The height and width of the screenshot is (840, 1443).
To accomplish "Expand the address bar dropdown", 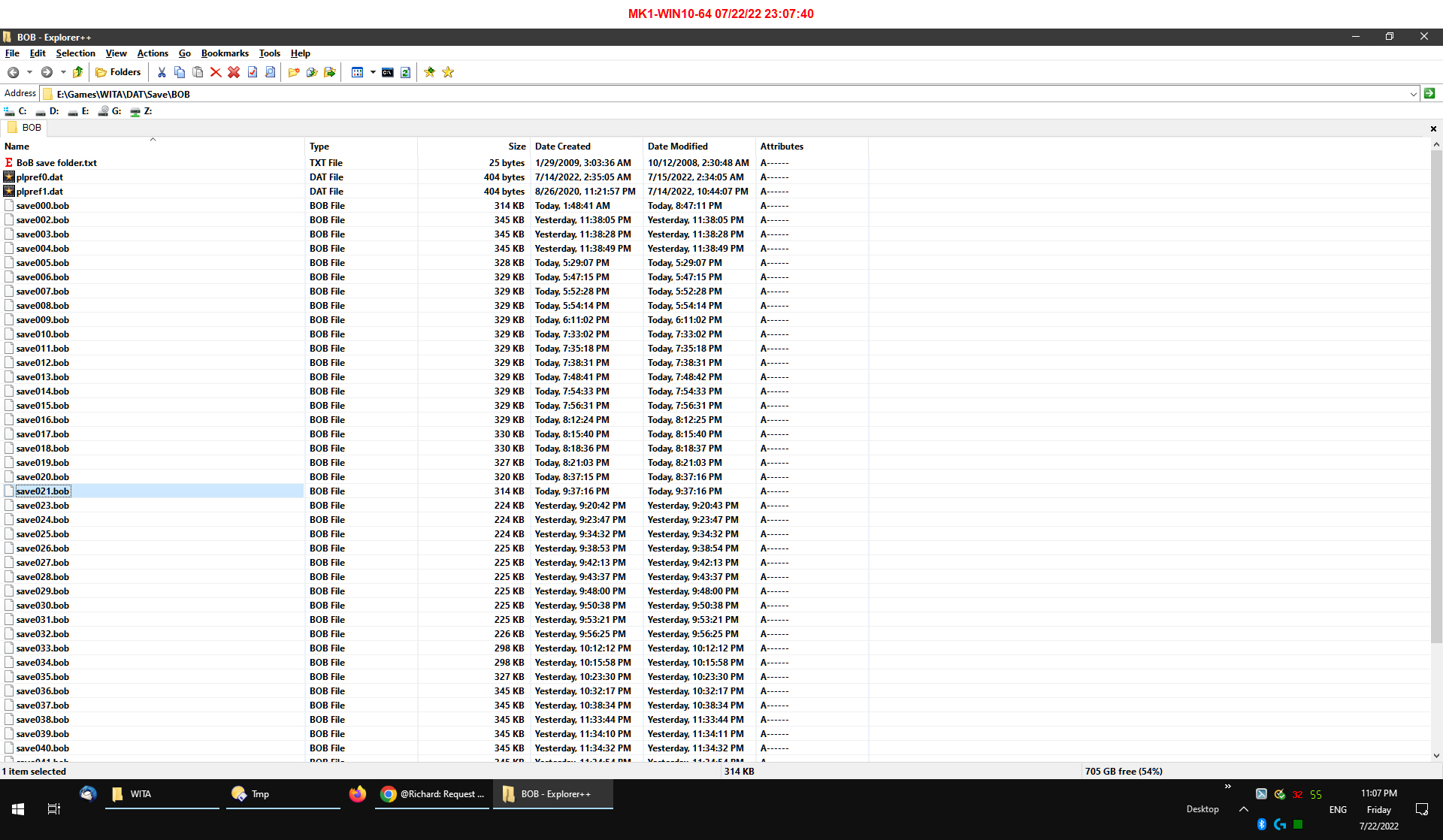I will click(x=1413, y=94).
